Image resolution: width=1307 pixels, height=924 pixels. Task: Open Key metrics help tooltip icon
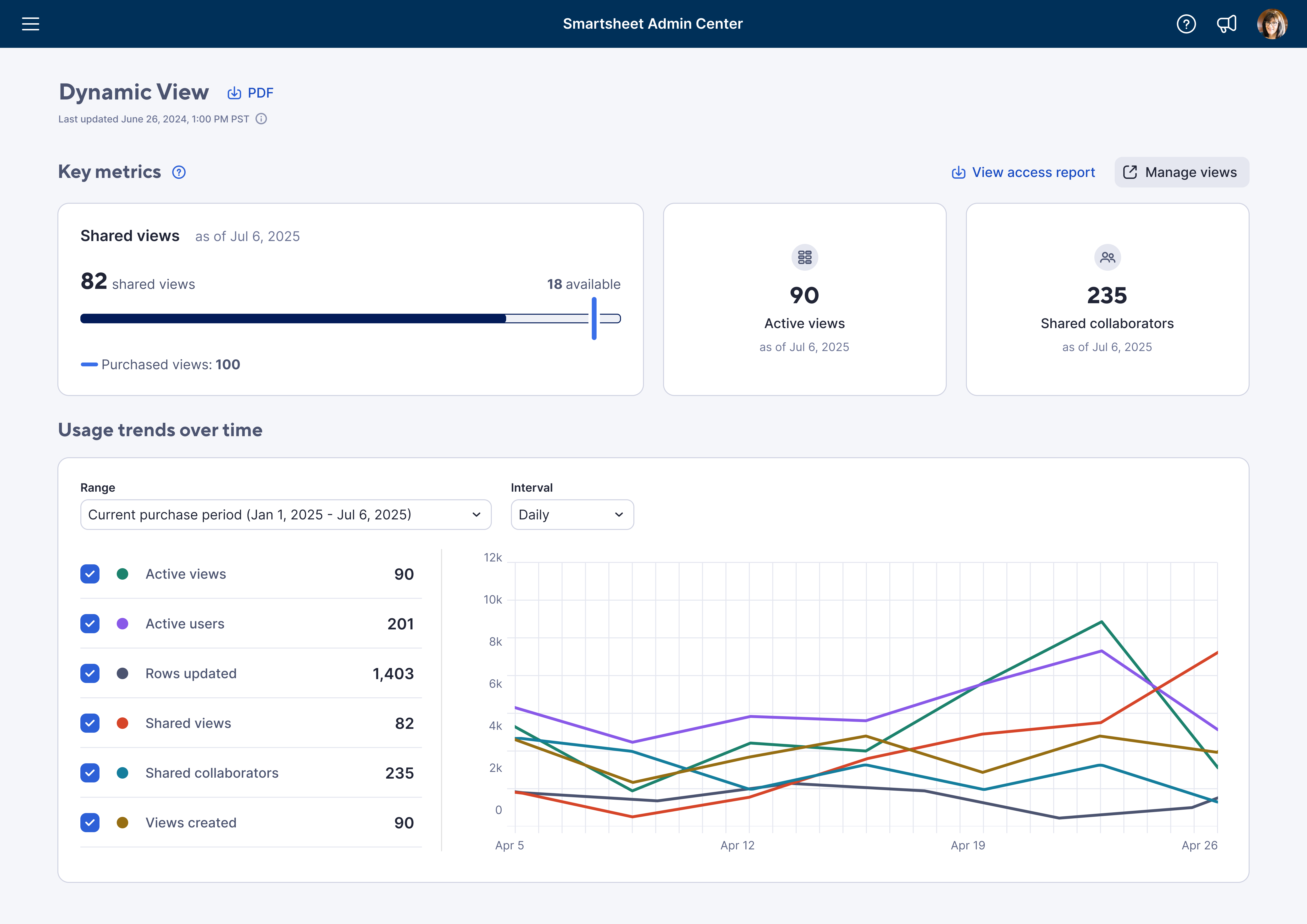179,172
